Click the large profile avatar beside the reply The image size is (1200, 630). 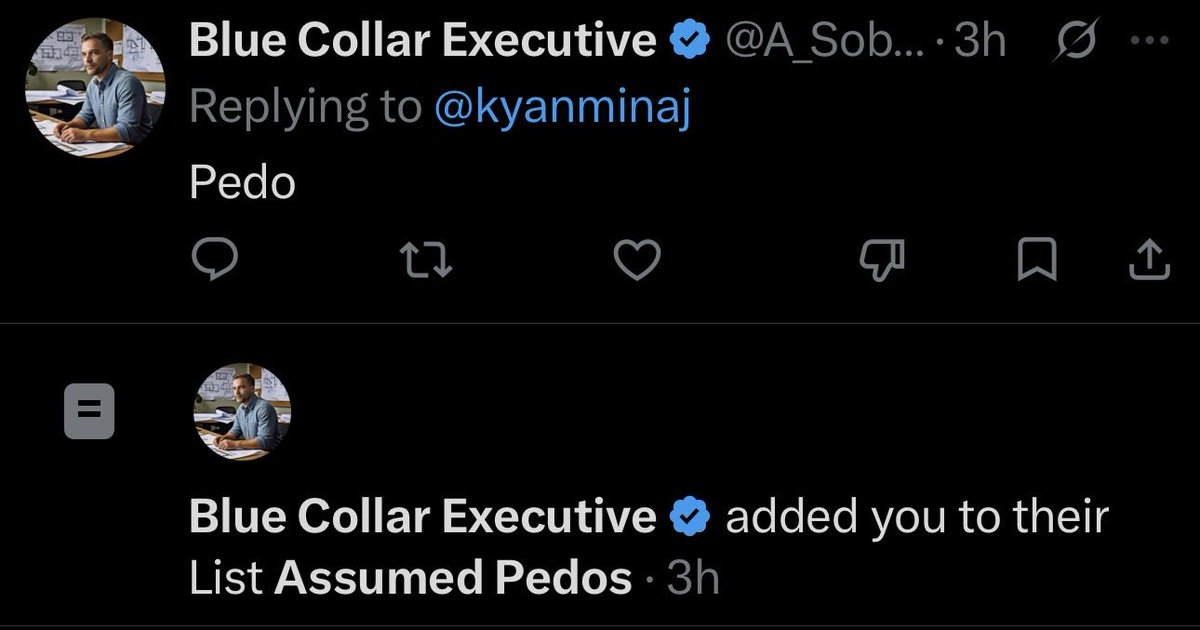pyautogui.click(x=91, y=90)
